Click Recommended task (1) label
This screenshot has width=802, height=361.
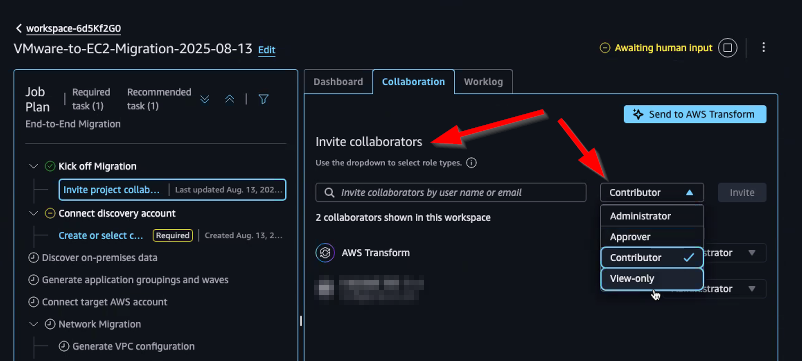(159, 99)
